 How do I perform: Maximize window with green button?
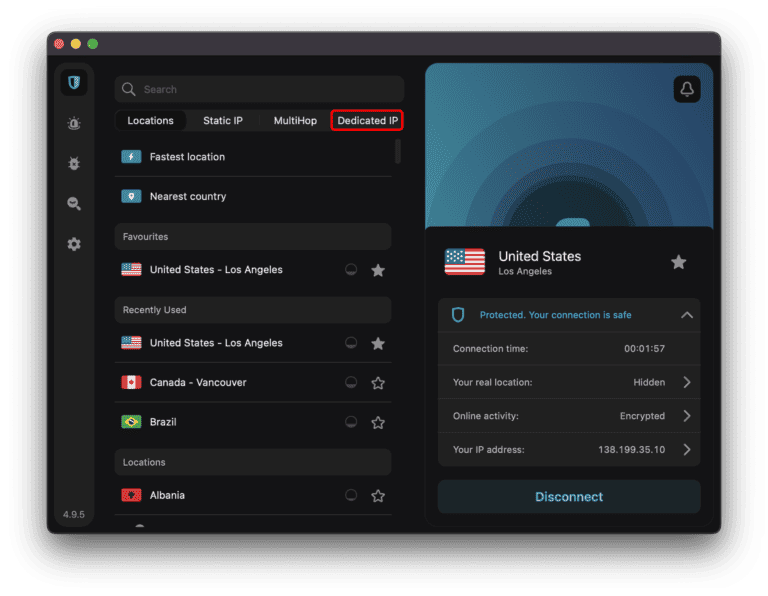tap(93, 44)
